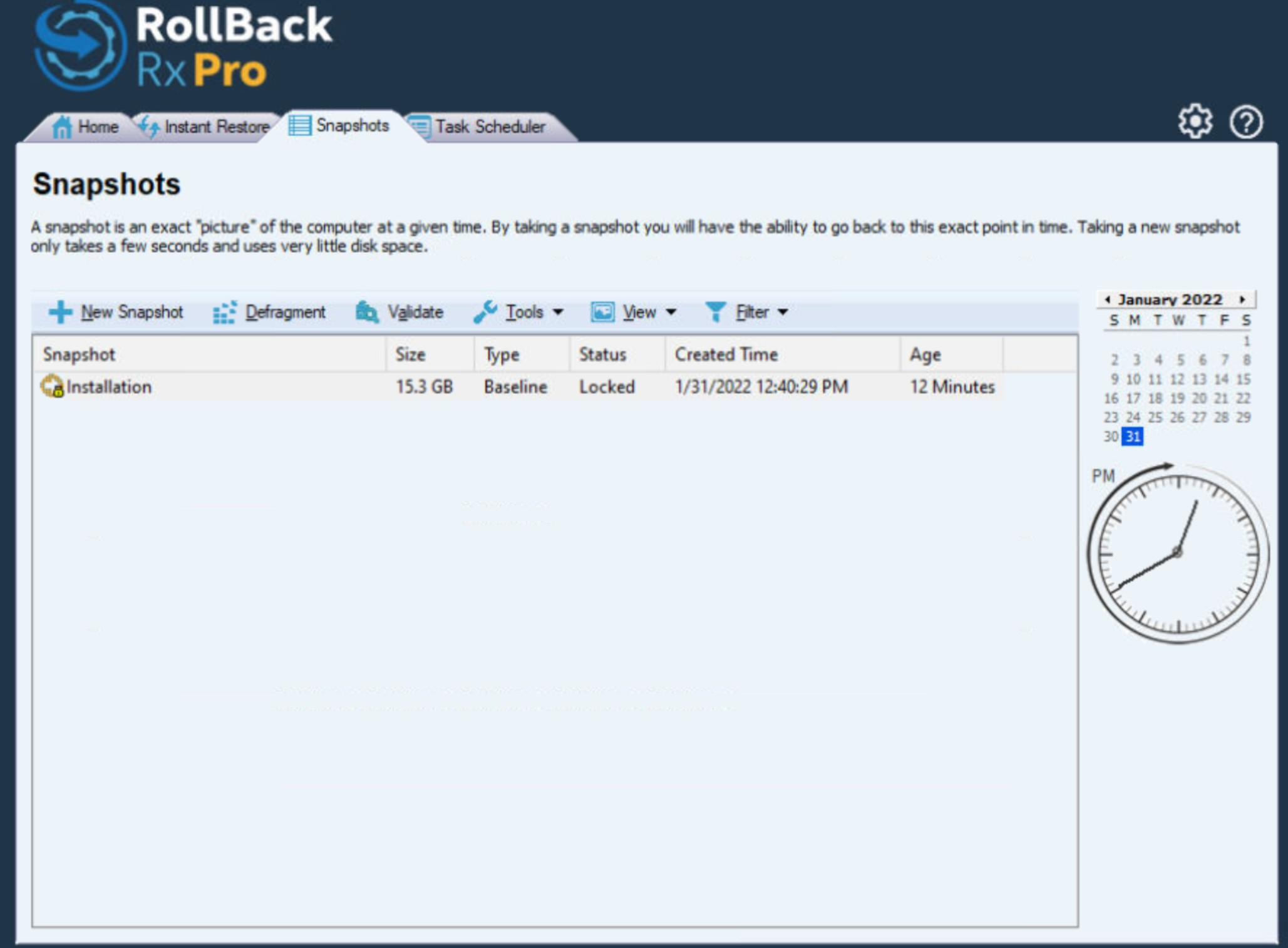This screenshot has height=948, width=1288.
Task: Sort by Age column header
Action: (x=952, y=354)
